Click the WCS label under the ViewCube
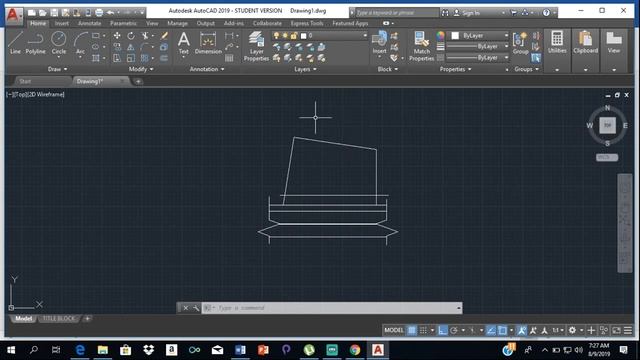Screen dimensions: 640x360 point(607,157)
